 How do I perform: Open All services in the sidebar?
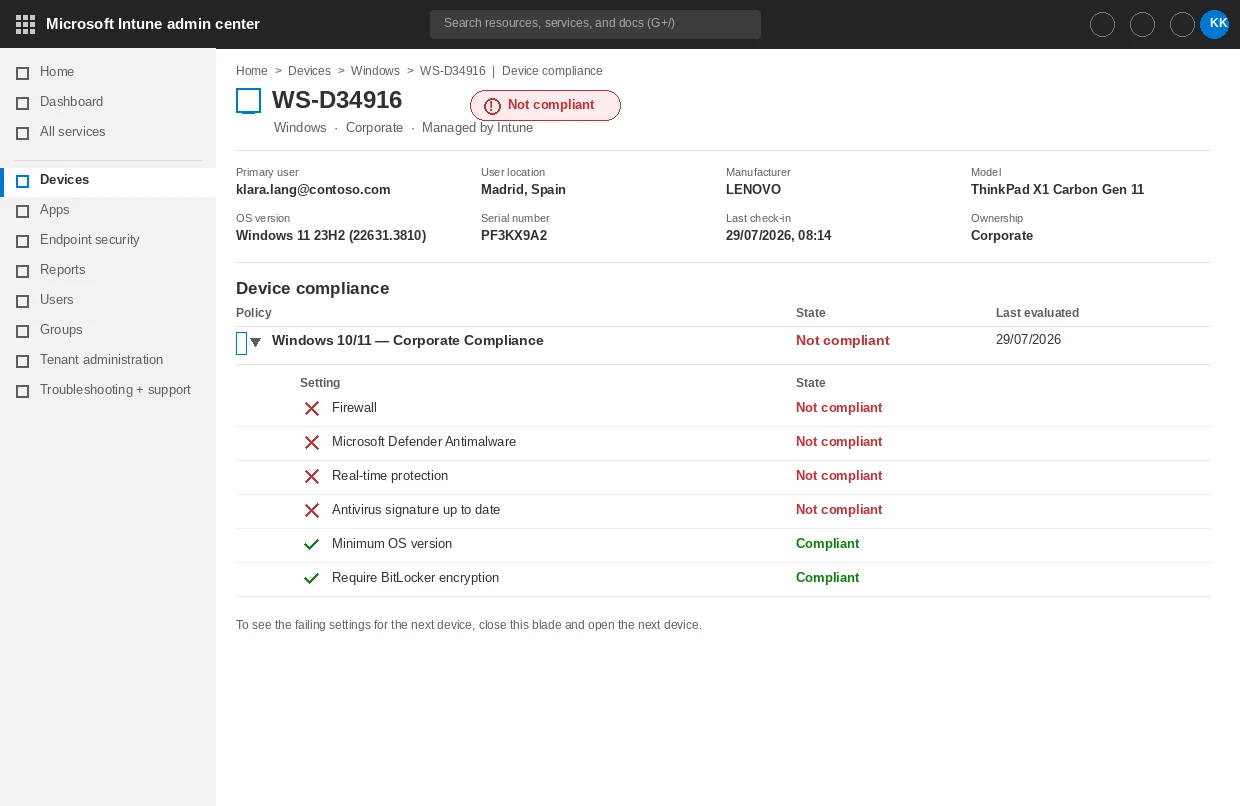click(108, 132)
